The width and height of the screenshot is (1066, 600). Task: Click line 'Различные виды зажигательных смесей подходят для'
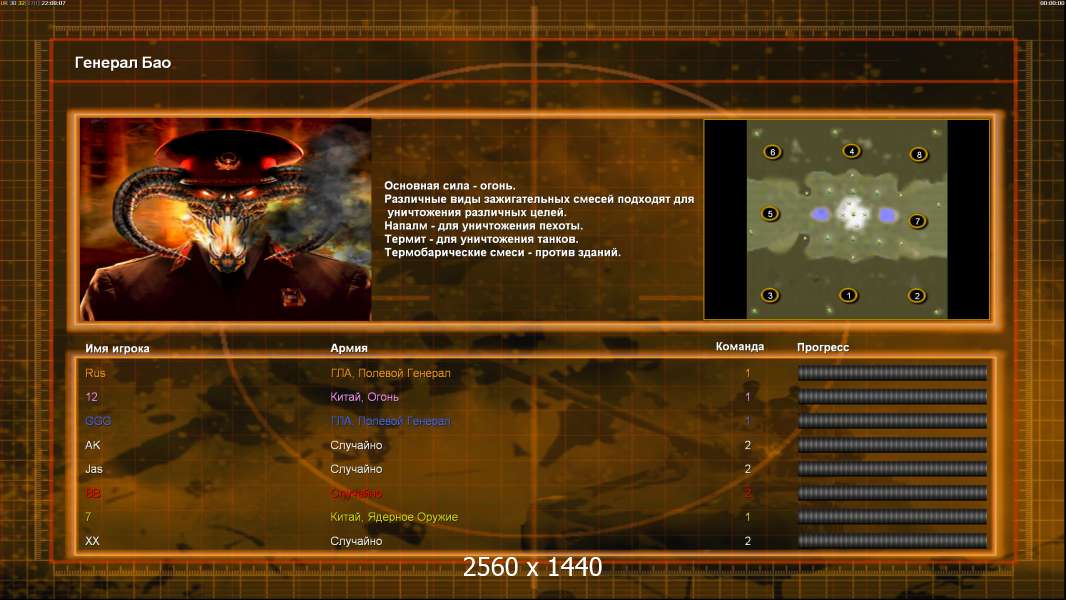pyautogui.click(x=539, y=199)
